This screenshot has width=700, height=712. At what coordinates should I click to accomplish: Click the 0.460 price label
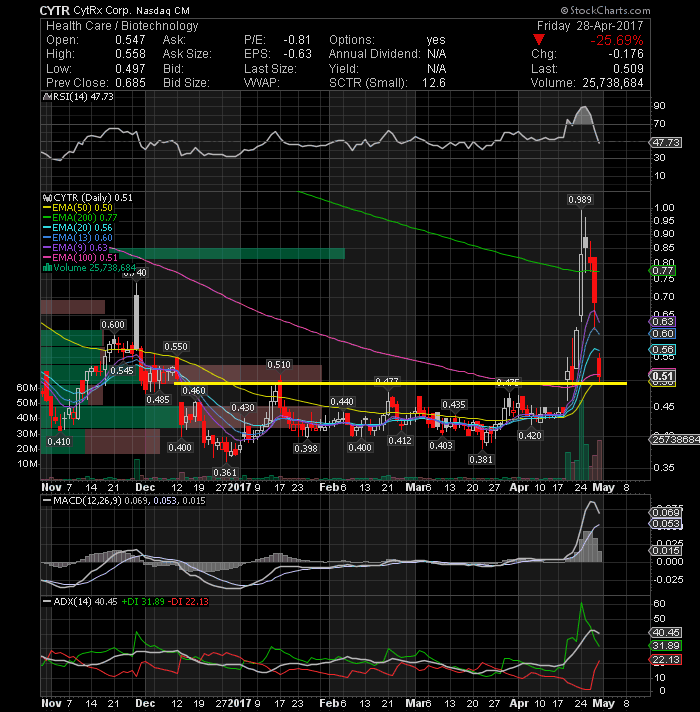coord(194,391)
